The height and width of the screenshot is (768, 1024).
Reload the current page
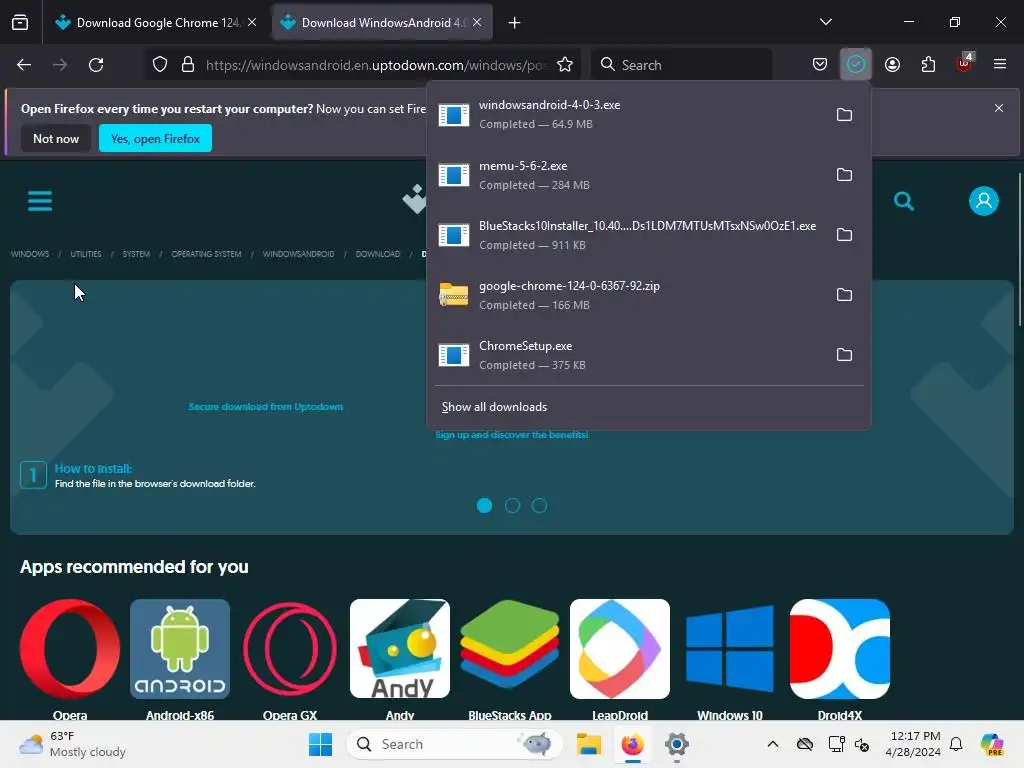96,65
